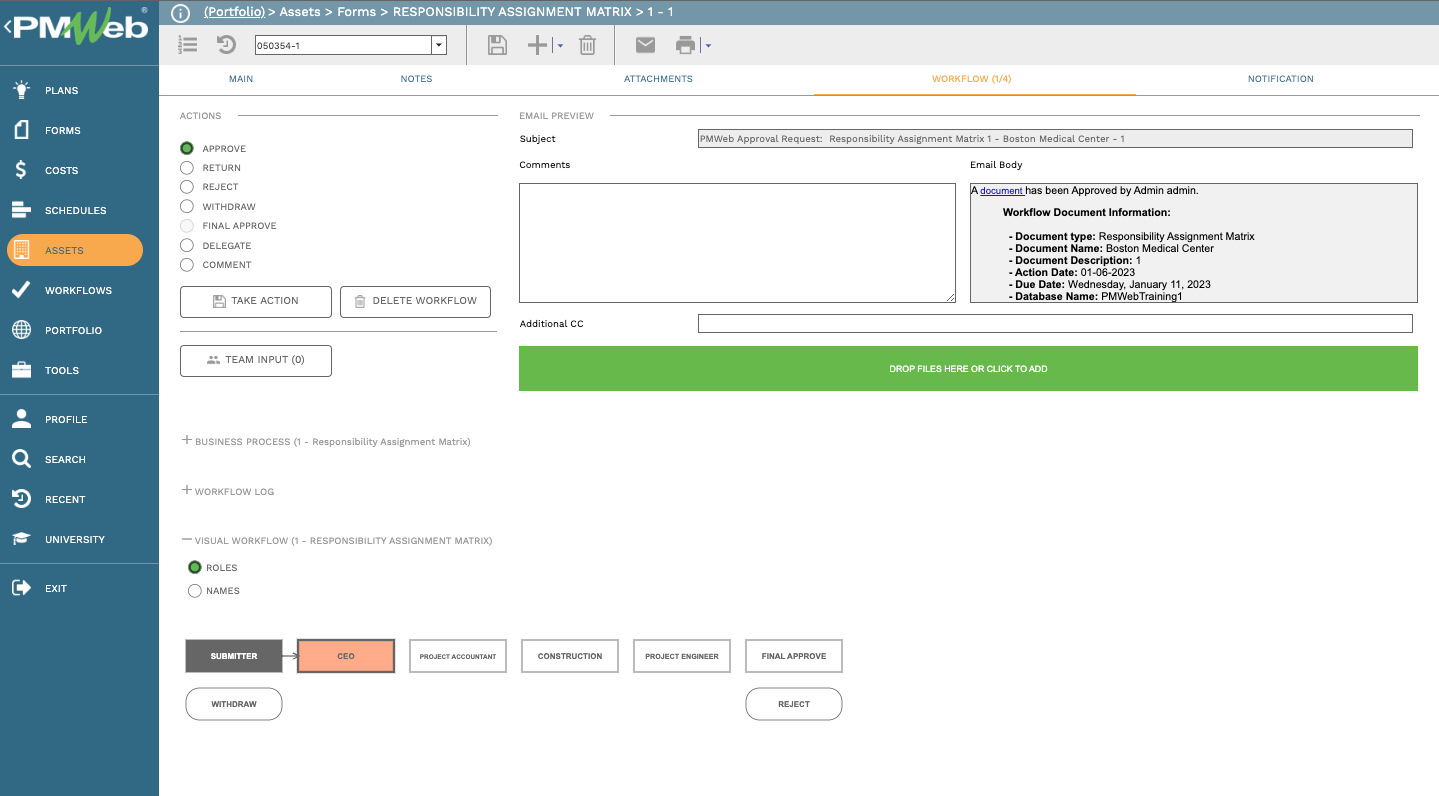Click the Delete Workflow button
This screenshot has height=796, width=1439.
(x=416, y=301)
